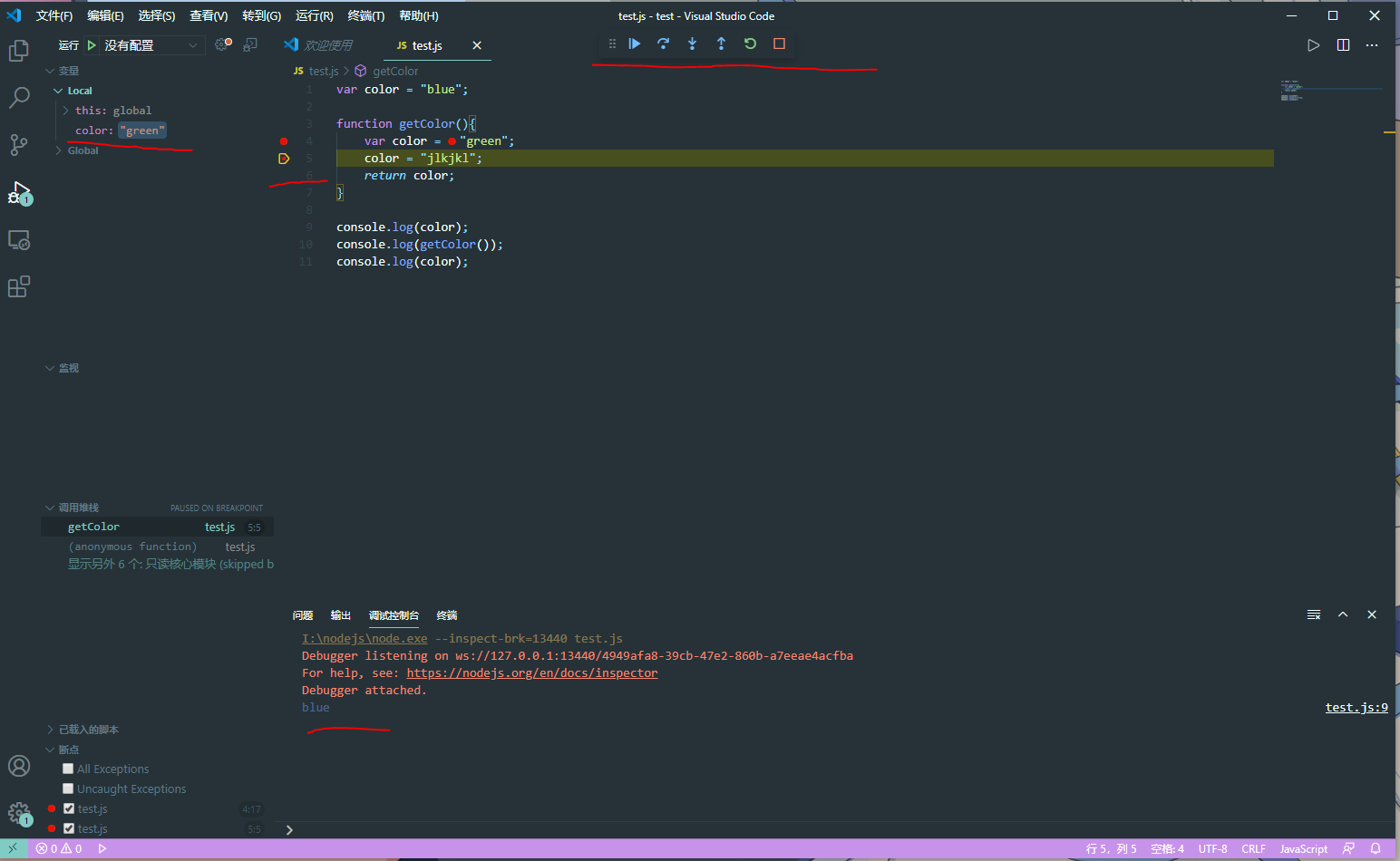Open the Search view in the activity bar
The height and width of the screenshot is (861, 1400).
click(x=19, y=97)
